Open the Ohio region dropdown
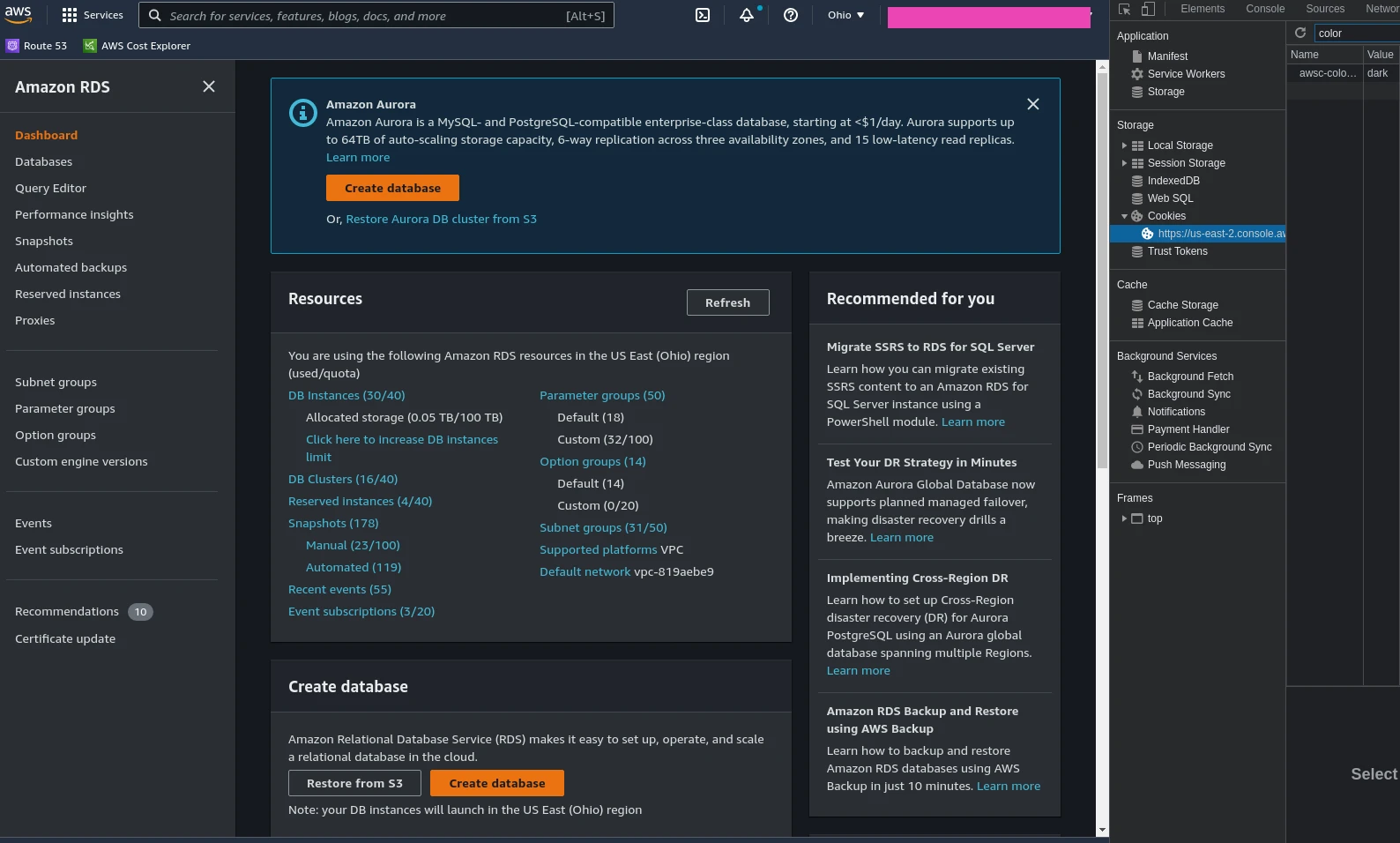This screenshot has height=843, width=1400. tap(845, 15)
